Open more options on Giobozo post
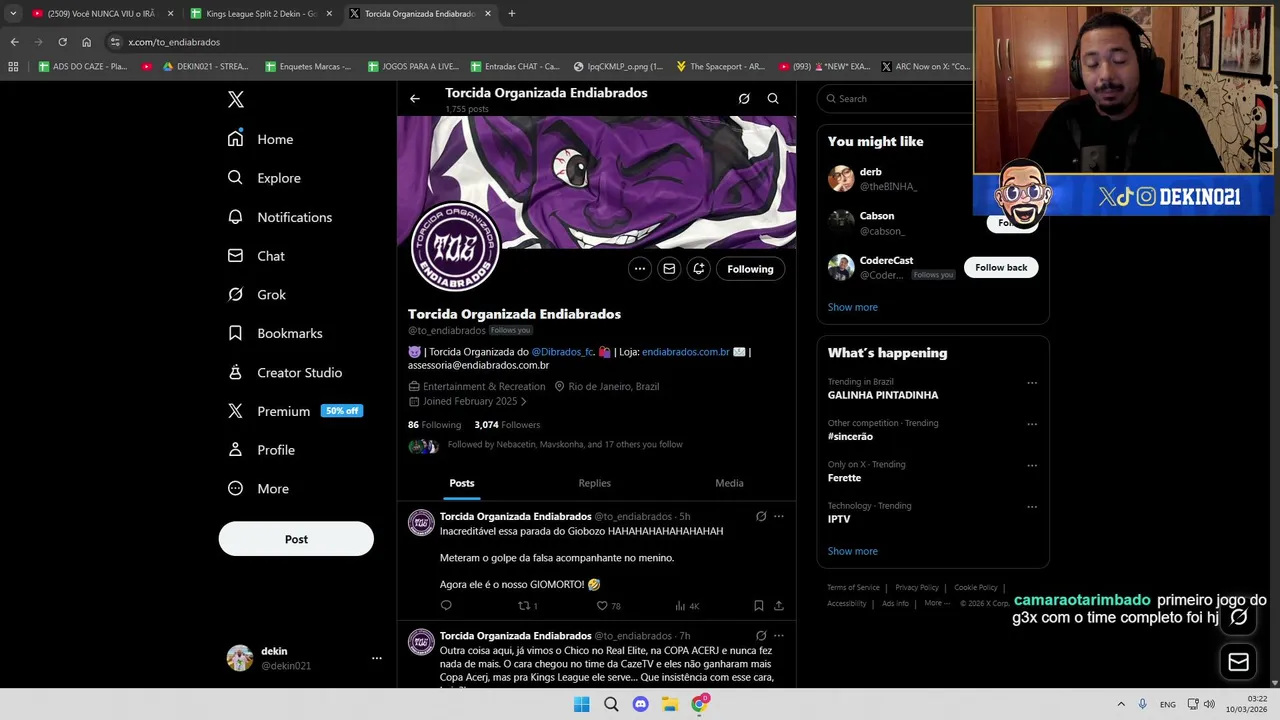Screen dimensions: 1280x720 coord(779,517)
